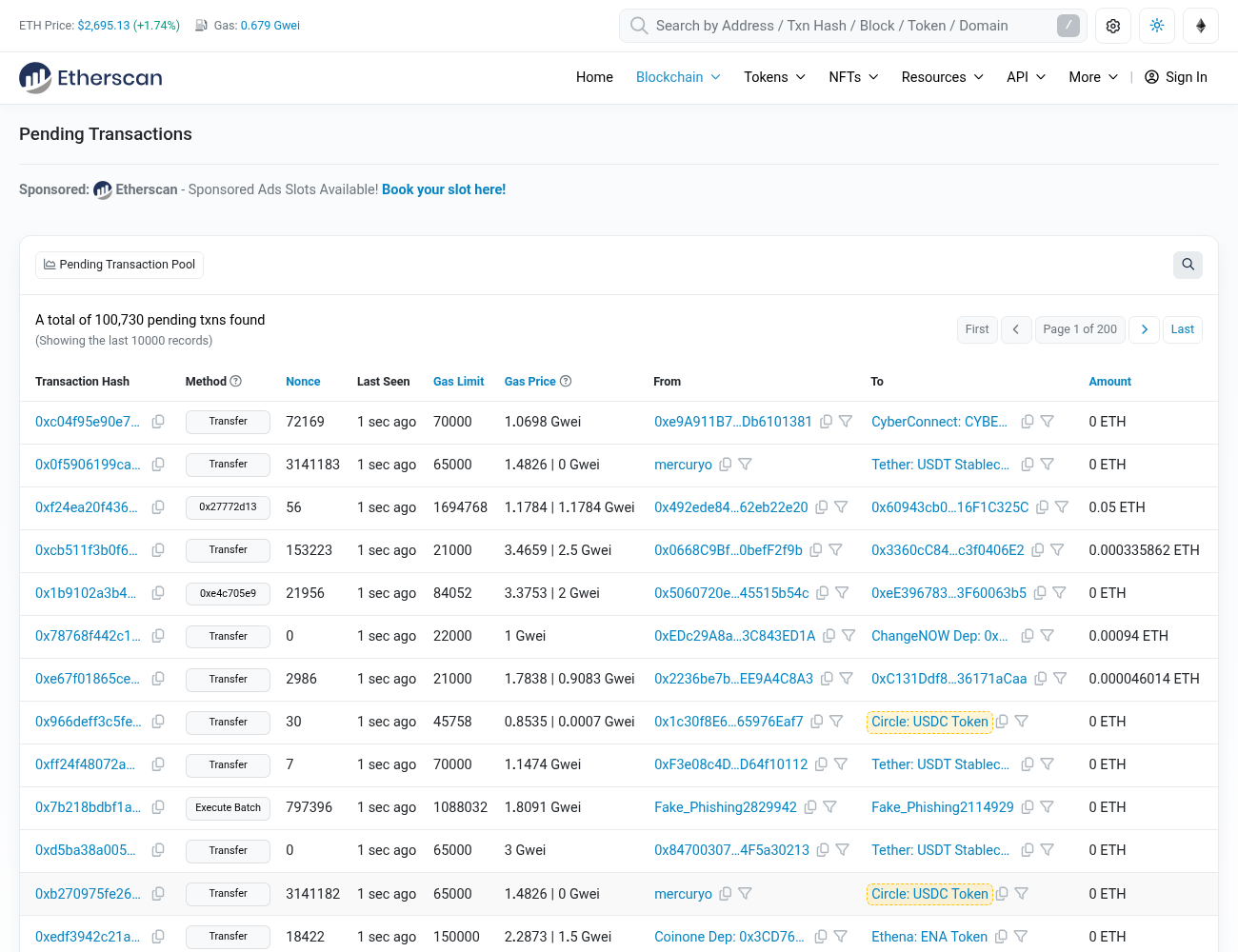Viewport: 1238px width, 952px height.
Task: Filter by To address Fake_Phishing2114929
Action: pyautogui.click(x=1047, y=807)
